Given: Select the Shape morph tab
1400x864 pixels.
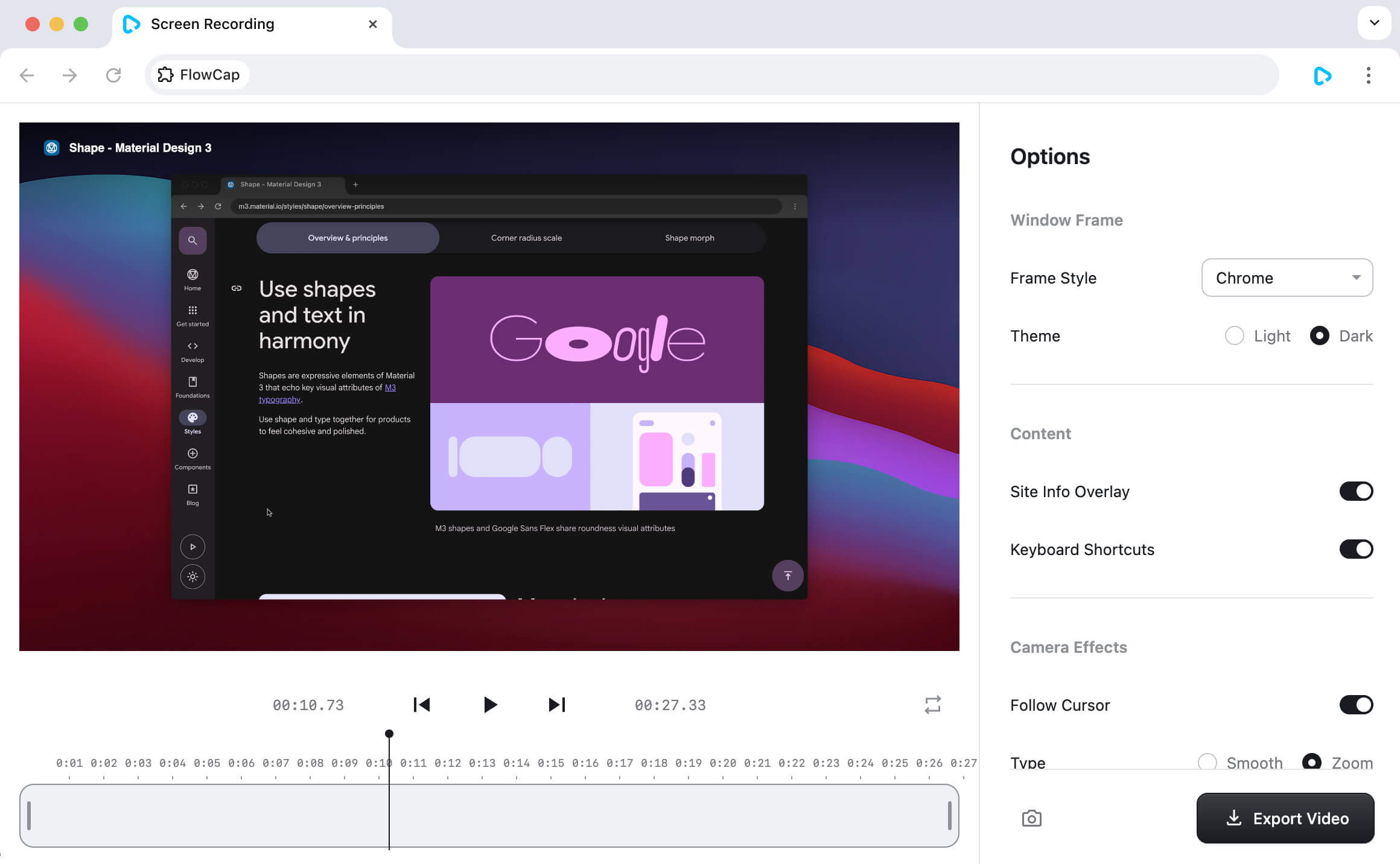Looking at the screenshot, I should (x=689, y=238).
